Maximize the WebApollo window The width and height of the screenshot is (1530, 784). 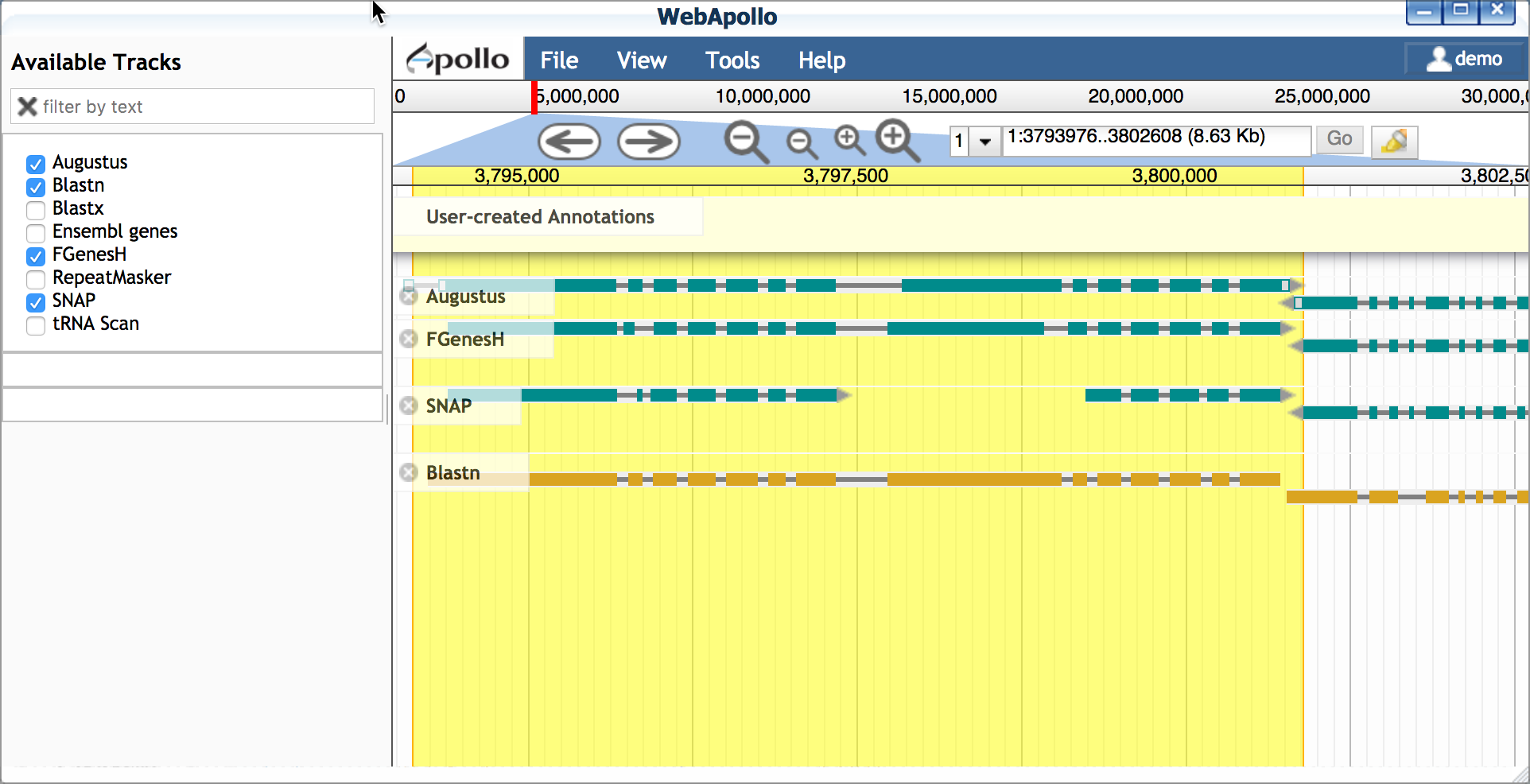pos(1461,10)
